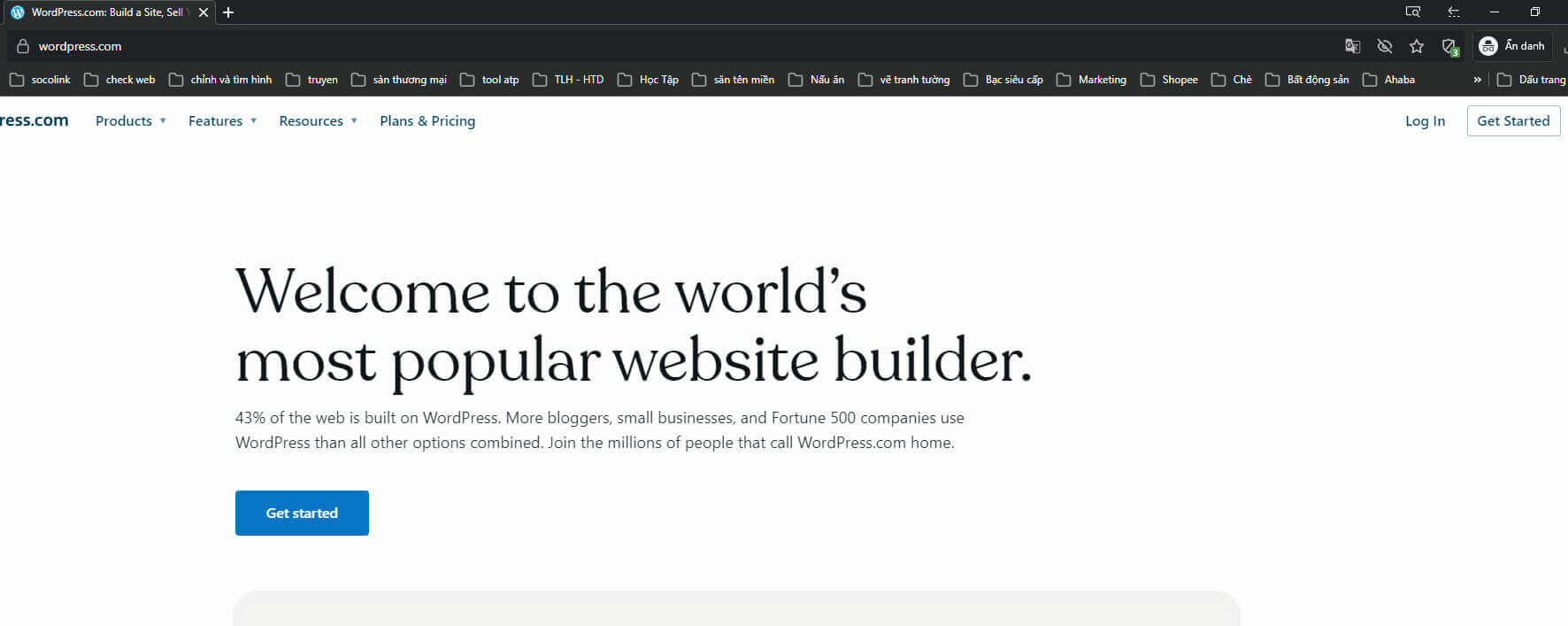Open the chỉnh và tìm hình bookmark folder
Image resolution: width=1568 pixels, height=626 pixels.
click(x=220, y=80)
